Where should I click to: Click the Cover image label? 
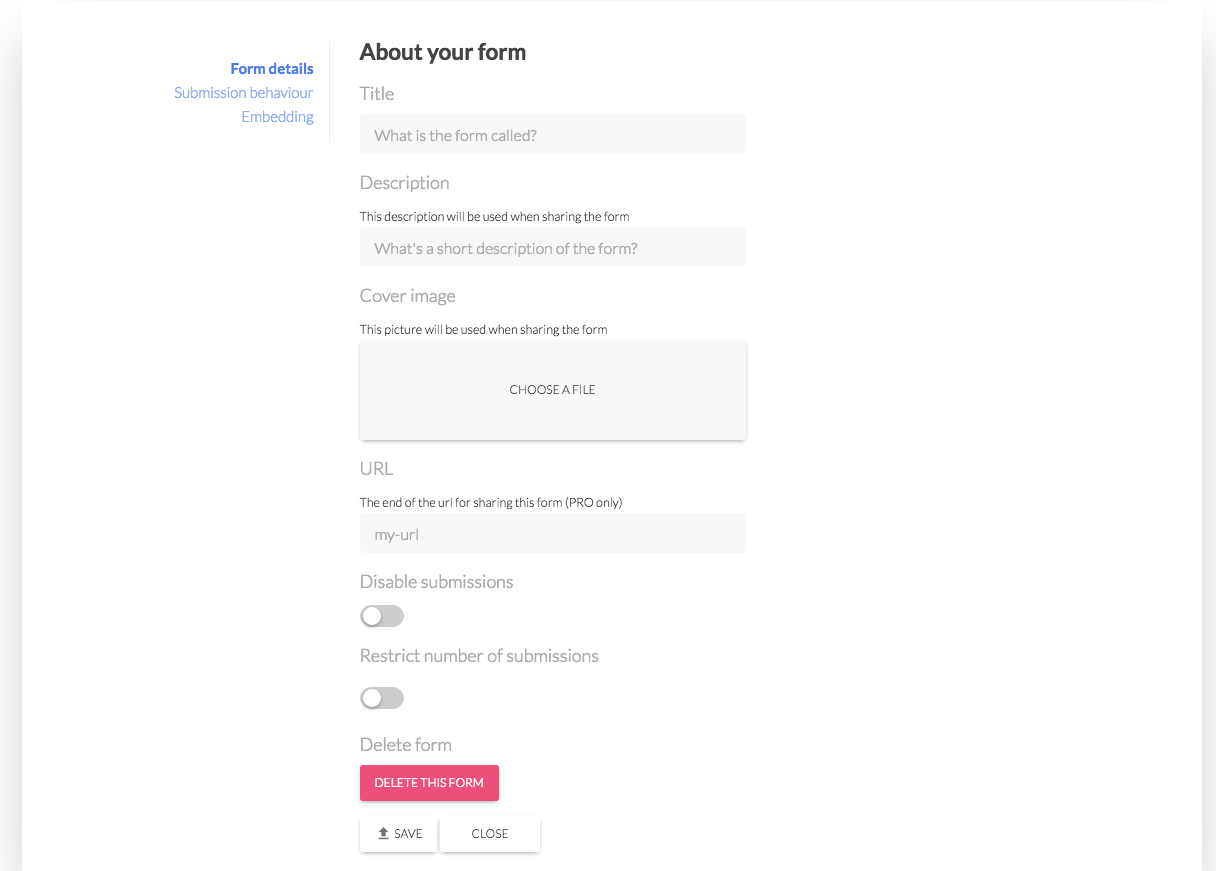coord(407,296)
